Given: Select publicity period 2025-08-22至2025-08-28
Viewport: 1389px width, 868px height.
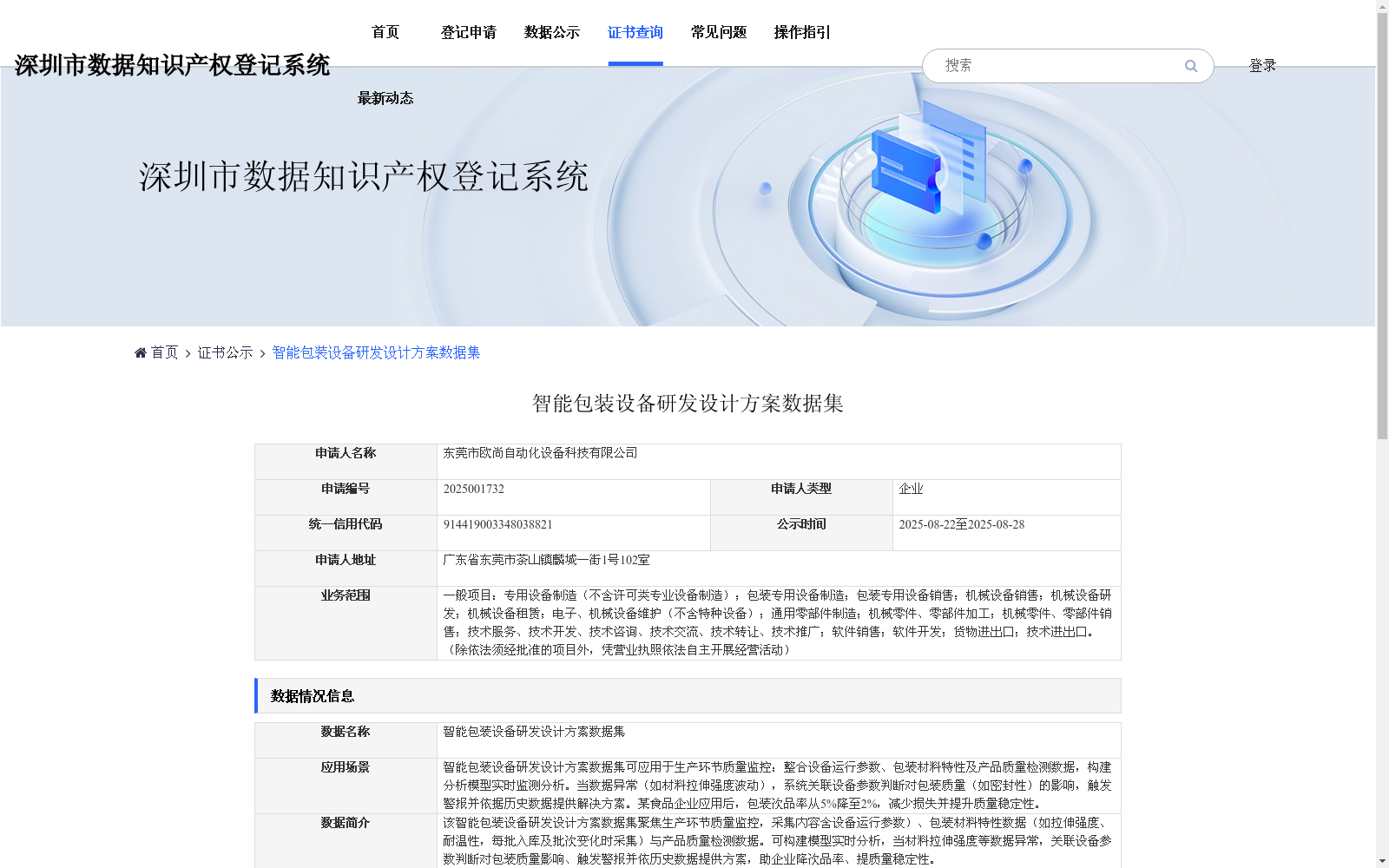Looking at the screenshot, I should [x=961, y=524].
